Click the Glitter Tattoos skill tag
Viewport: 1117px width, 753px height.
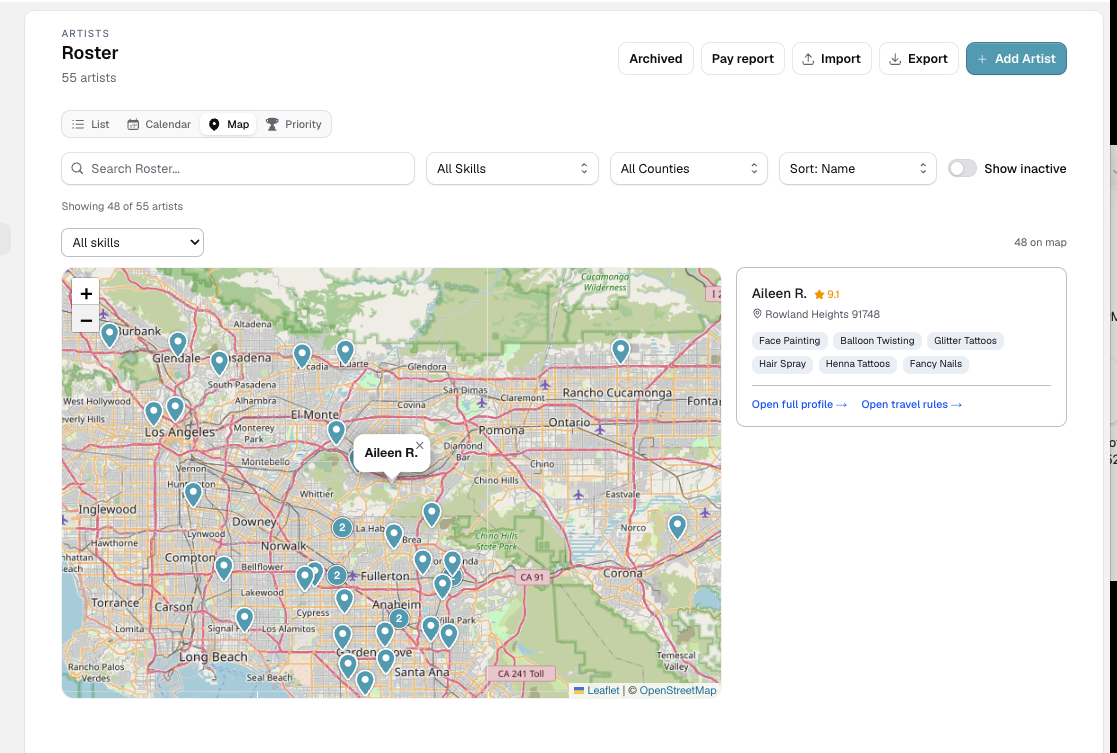click(965, 341)
